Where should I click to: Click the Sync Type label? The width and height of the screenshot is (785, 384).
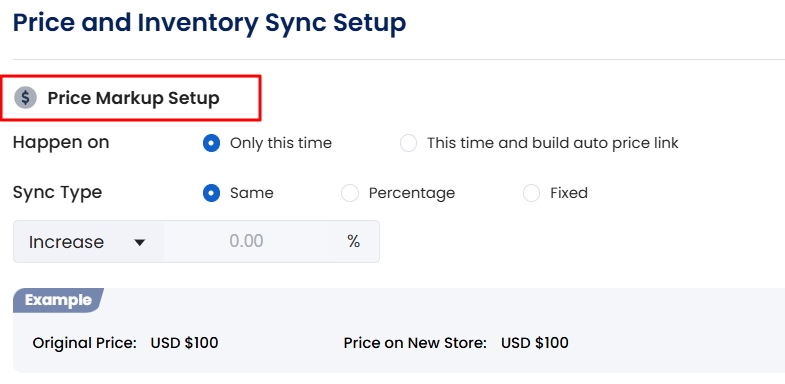pos(58,193)
